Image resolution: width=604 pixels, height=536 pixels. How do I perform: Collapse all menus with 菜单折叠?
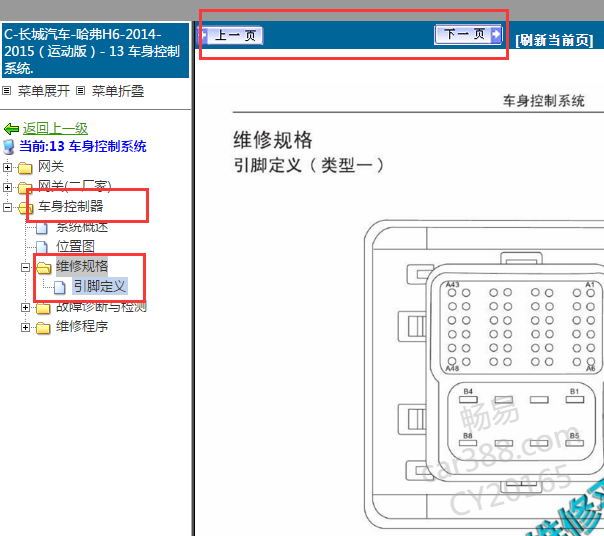click(x=118, y=91)
